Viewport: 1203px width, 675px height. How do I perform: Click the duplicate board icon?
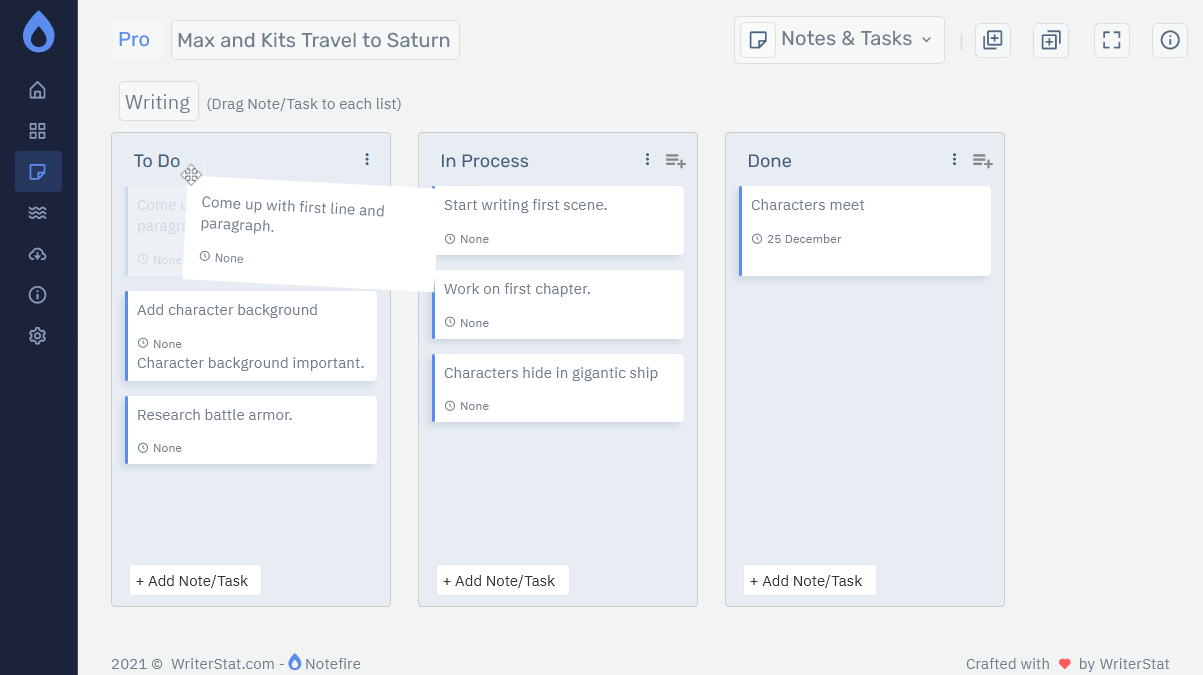(x=1050, y=40)
